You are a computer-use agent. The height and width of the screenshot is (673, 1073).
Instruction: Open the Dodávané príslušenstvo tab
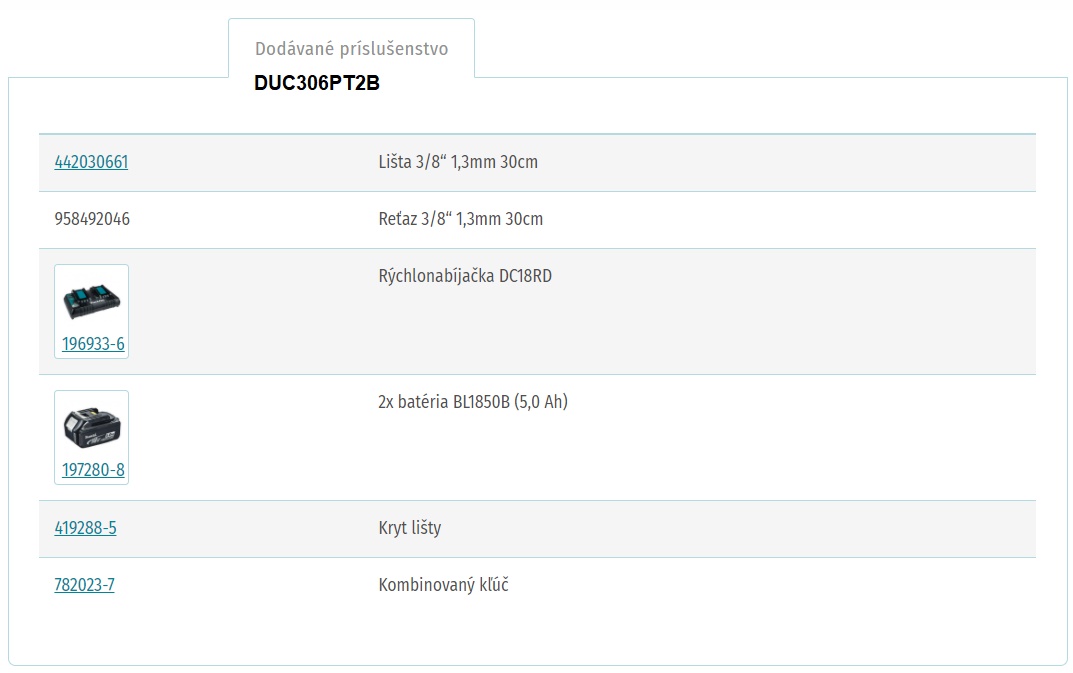click(x=351, y=49)
